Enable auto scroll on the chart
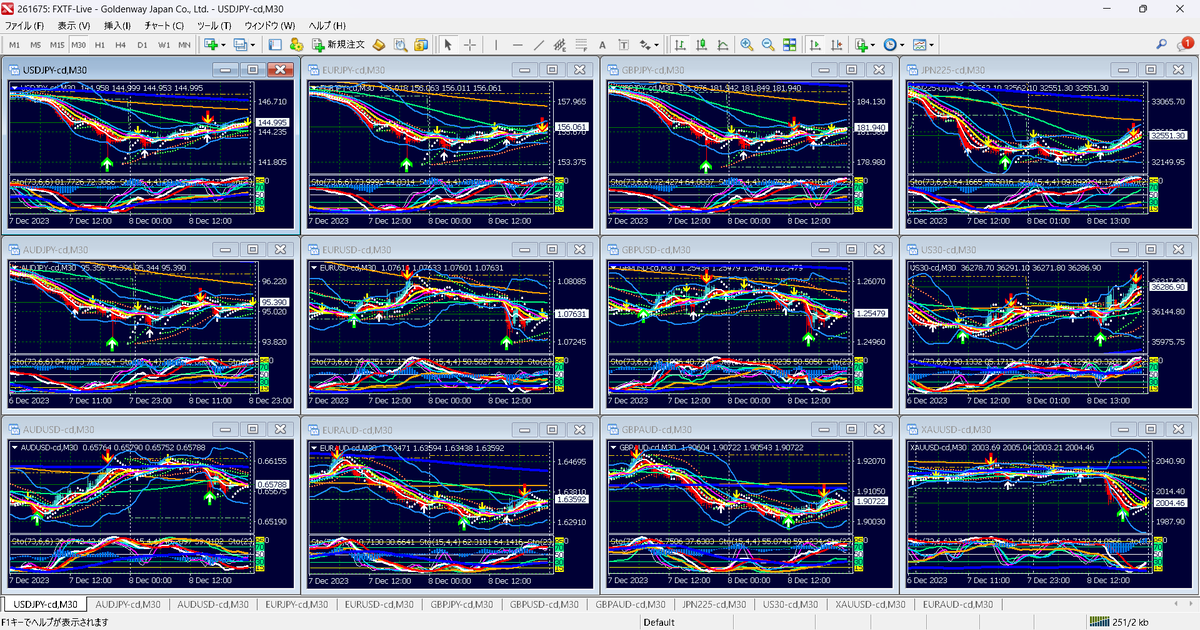This screenshot has height=630, width=1200. point(815,44)
